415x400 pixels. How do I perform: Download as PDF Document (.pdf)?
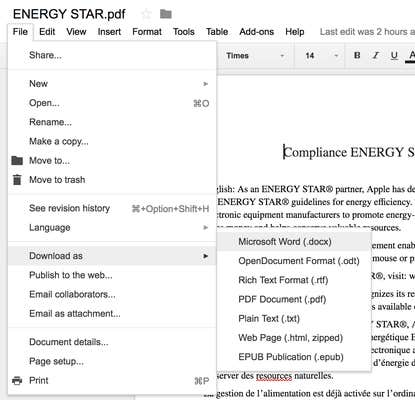coord(294,299)
